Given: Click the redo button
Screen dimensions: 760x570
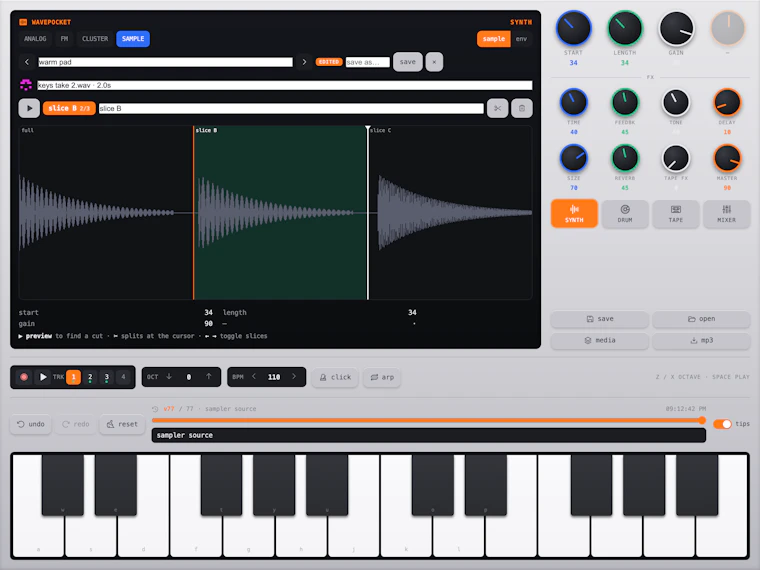Looking at the screenshot, I should [76, 424].
